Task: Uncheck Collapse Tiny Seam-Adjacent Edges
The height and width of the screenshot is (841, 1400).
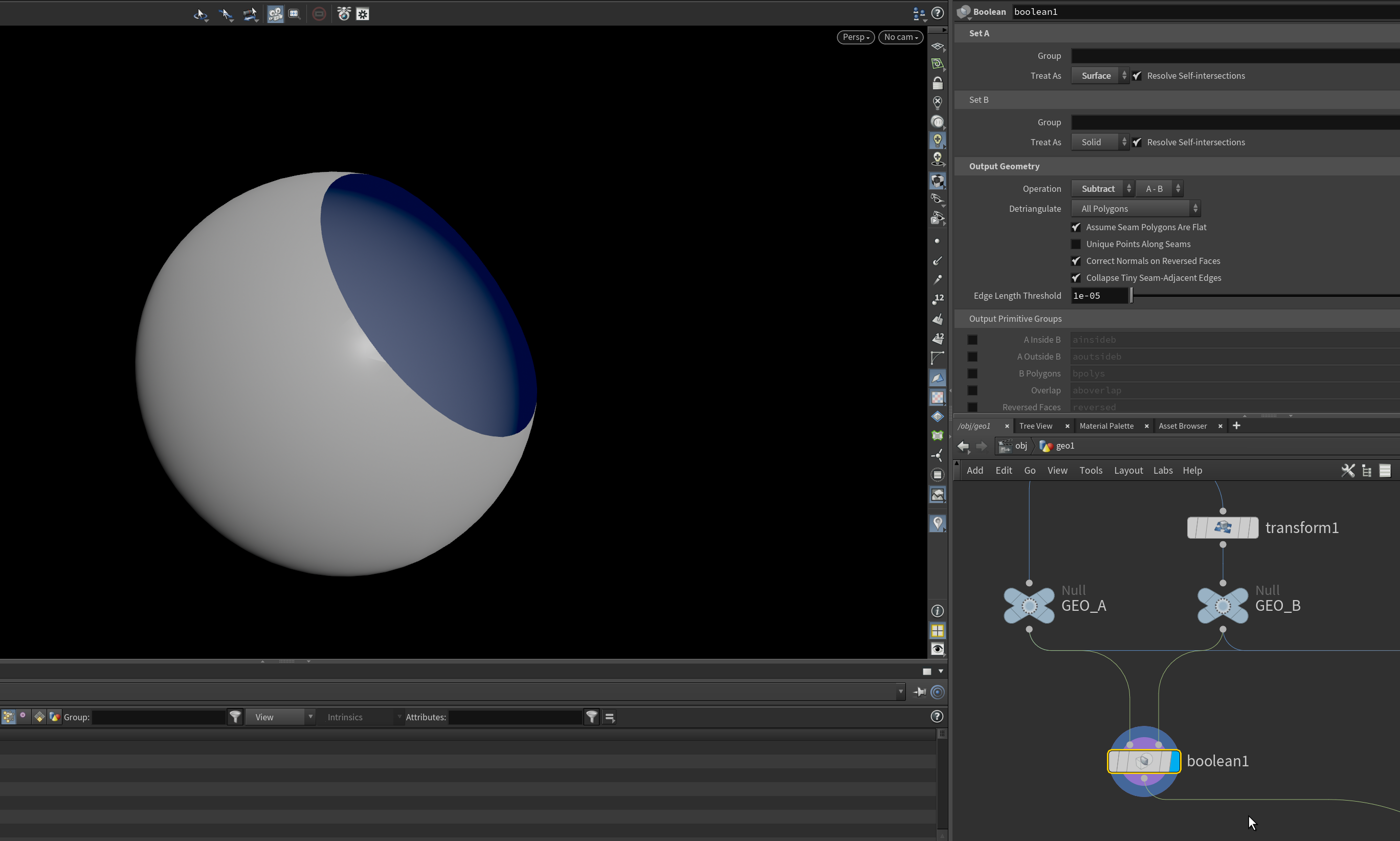Action: click(x=1075, y=278)
